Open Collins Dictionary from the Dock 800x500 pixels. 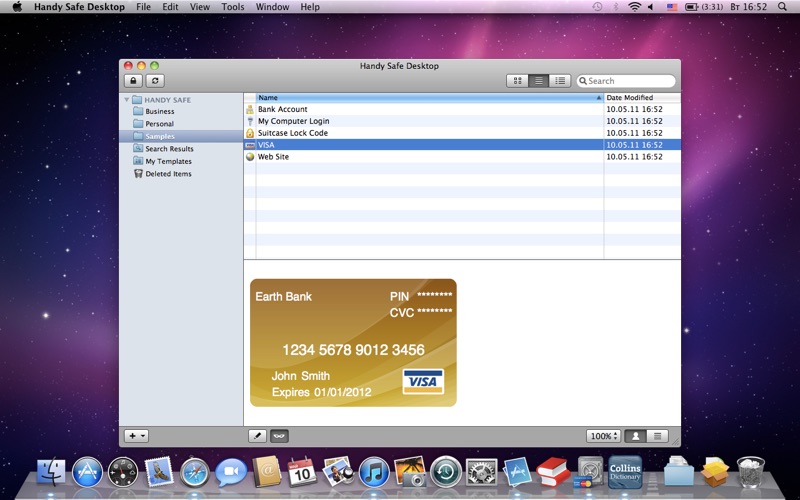click(625, 472)
